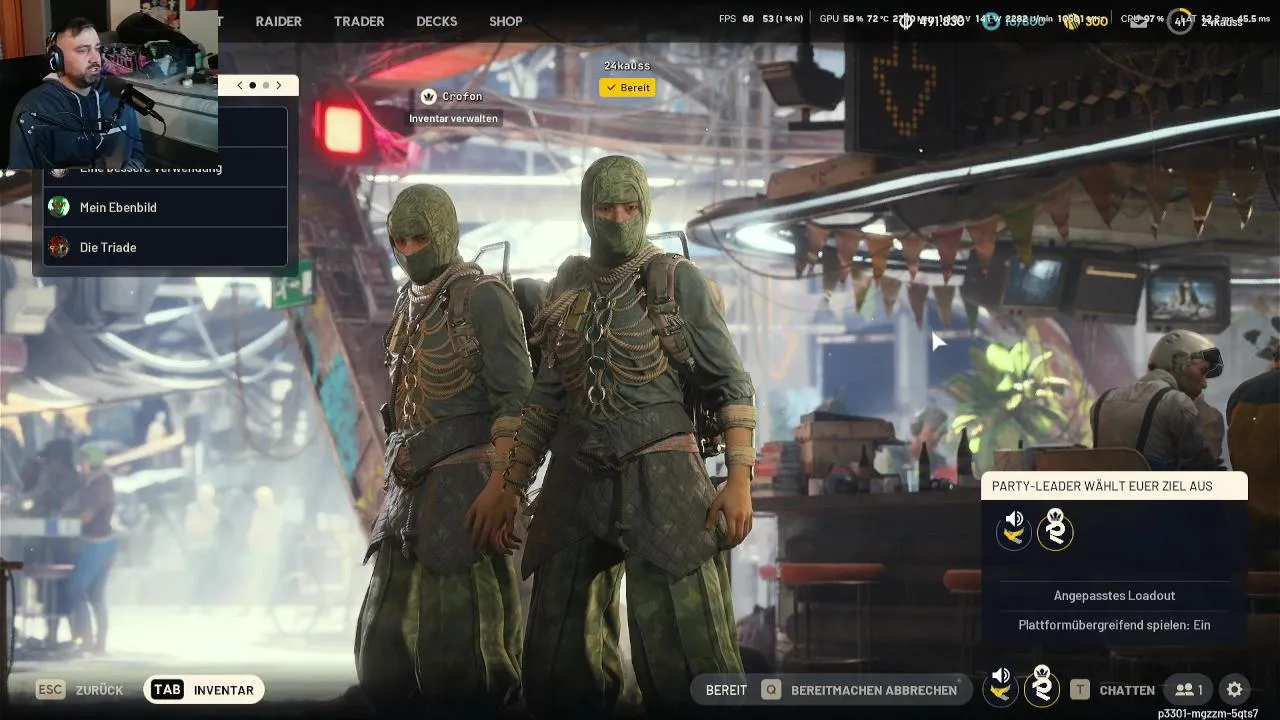The width and height of the screenshot is (1280, 720).
Task: Click the T key chat hint
Action: pos(1080,690)
